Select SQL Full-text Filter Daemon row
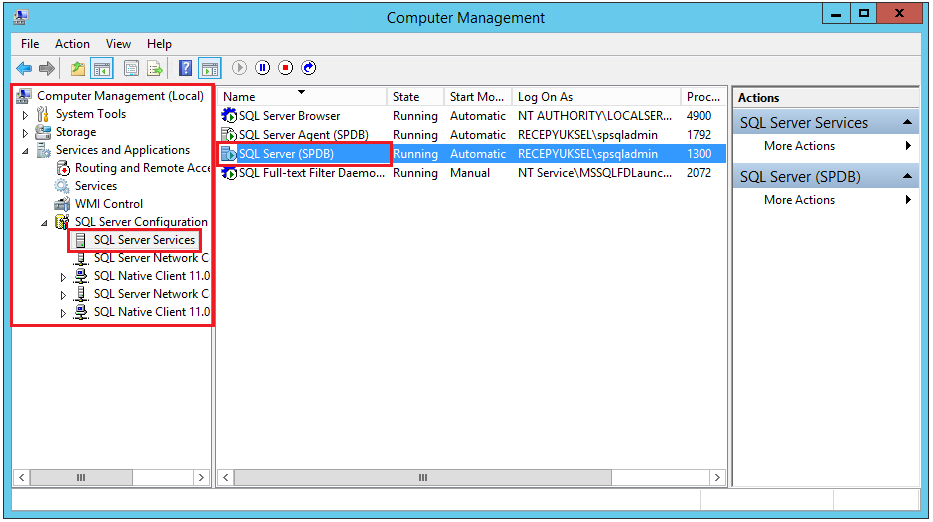The height and width of the screenshot is (522, 933). (472, 173)
